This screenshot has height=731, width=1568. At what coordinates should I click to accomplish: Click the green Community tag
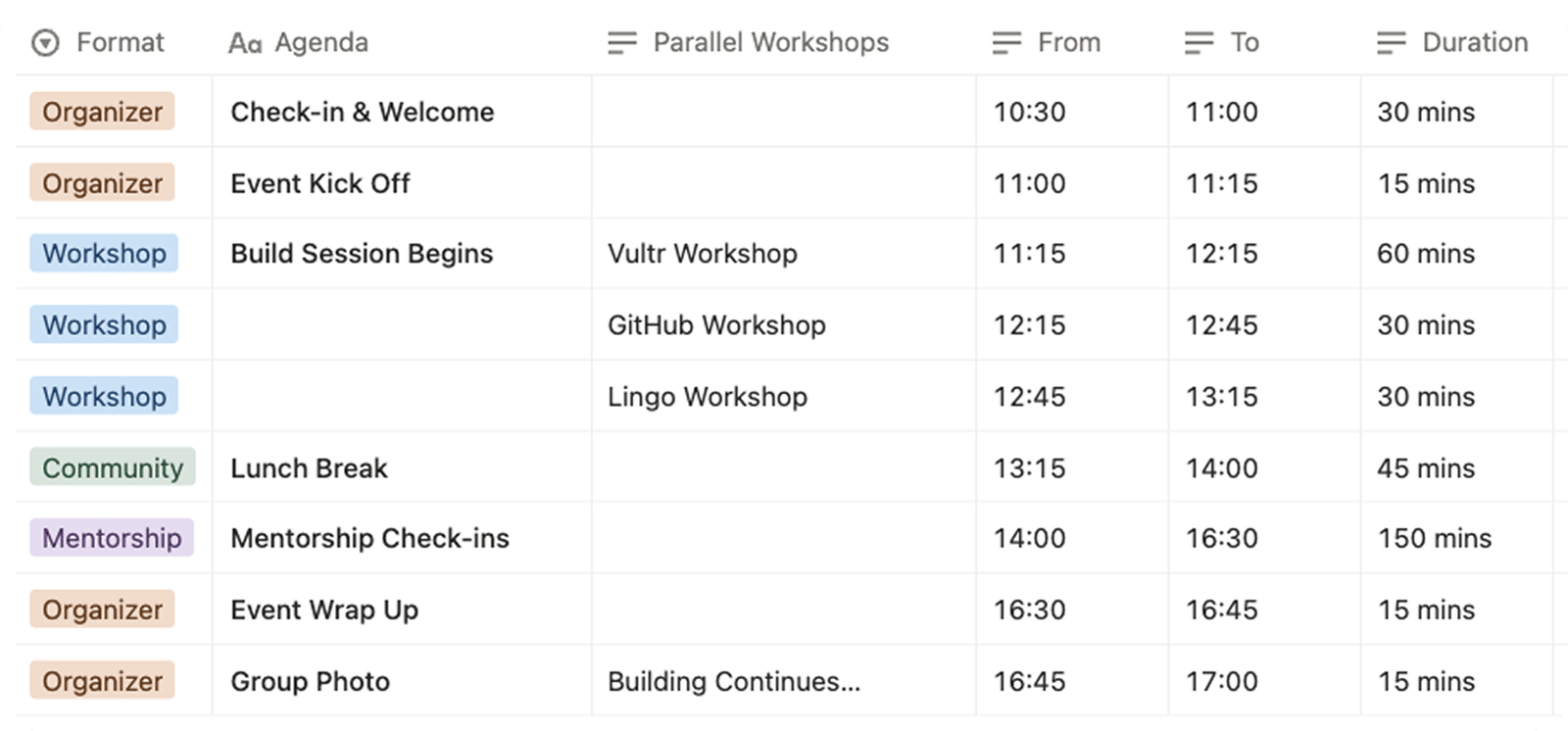pos(113,467)
